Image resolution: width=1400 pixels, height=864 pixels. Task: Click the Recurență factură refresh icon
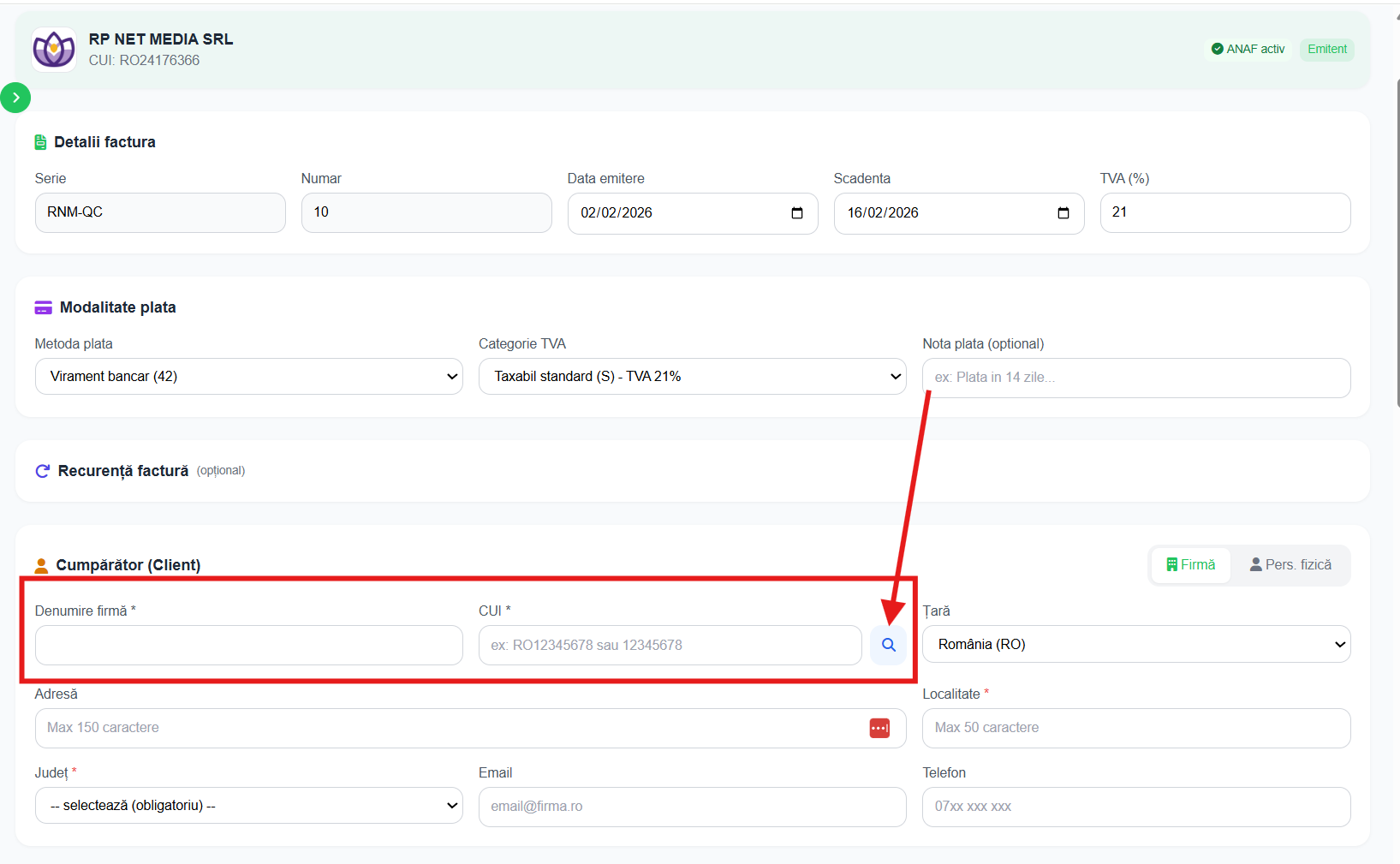click(x=42, y=471)
